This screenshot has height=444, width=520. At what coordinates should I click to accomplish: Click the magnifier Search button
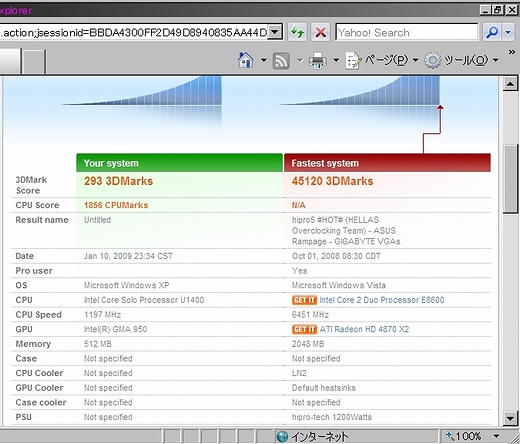tap(492, 32)
